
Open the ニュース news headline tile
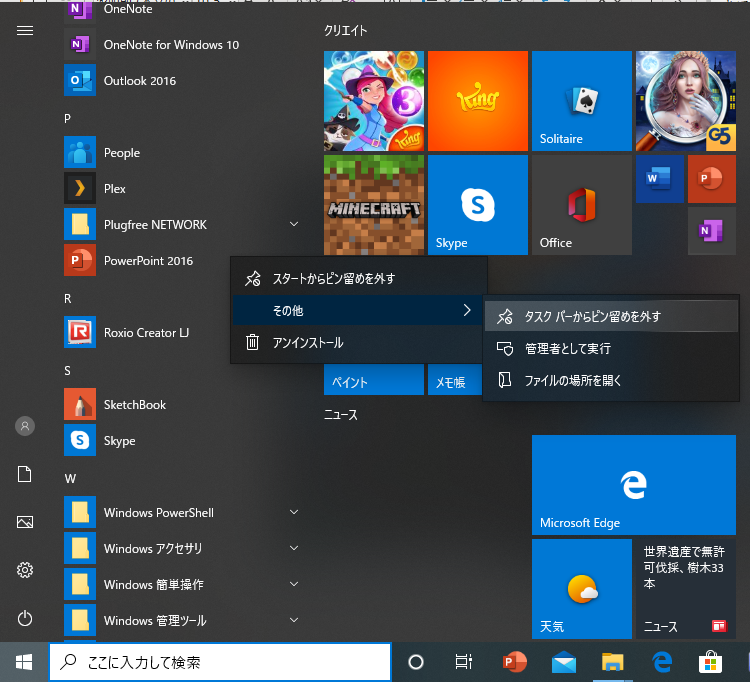click(685, 589)
